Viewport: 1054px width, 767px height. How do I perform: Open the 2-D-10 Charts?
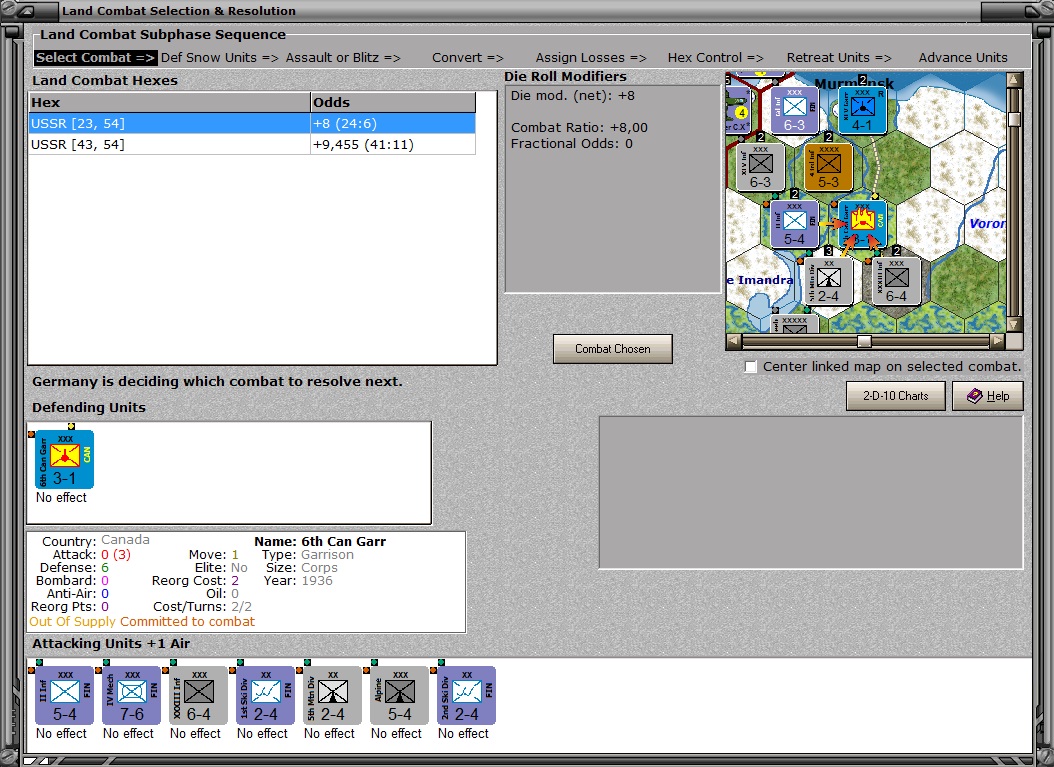(x=895, y=396)
